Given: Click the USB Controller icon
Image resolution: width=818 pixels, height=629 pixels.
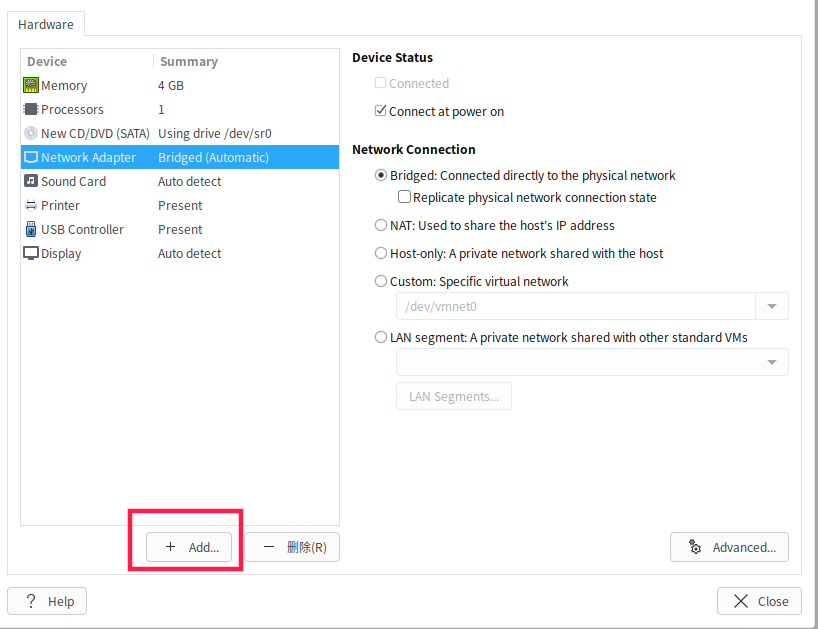Looking at the screenshot, I should click(x=31, y=229).
